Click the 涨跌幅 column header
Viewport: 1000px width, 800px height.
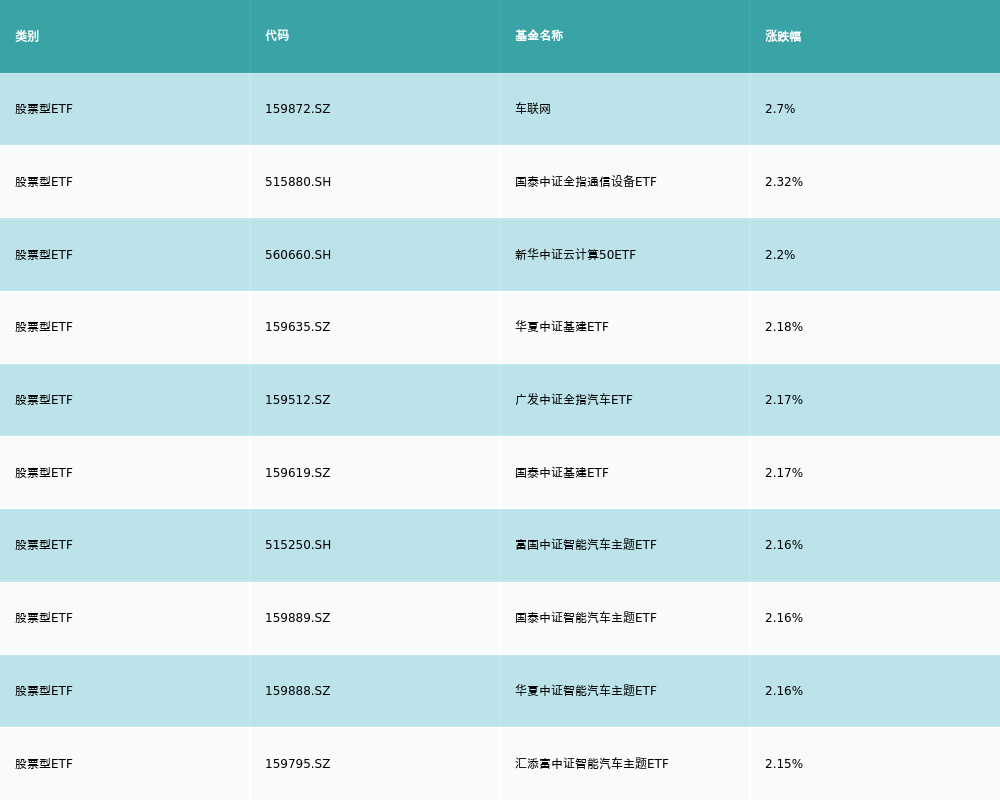pyautogui.click(x=783, y=36)
